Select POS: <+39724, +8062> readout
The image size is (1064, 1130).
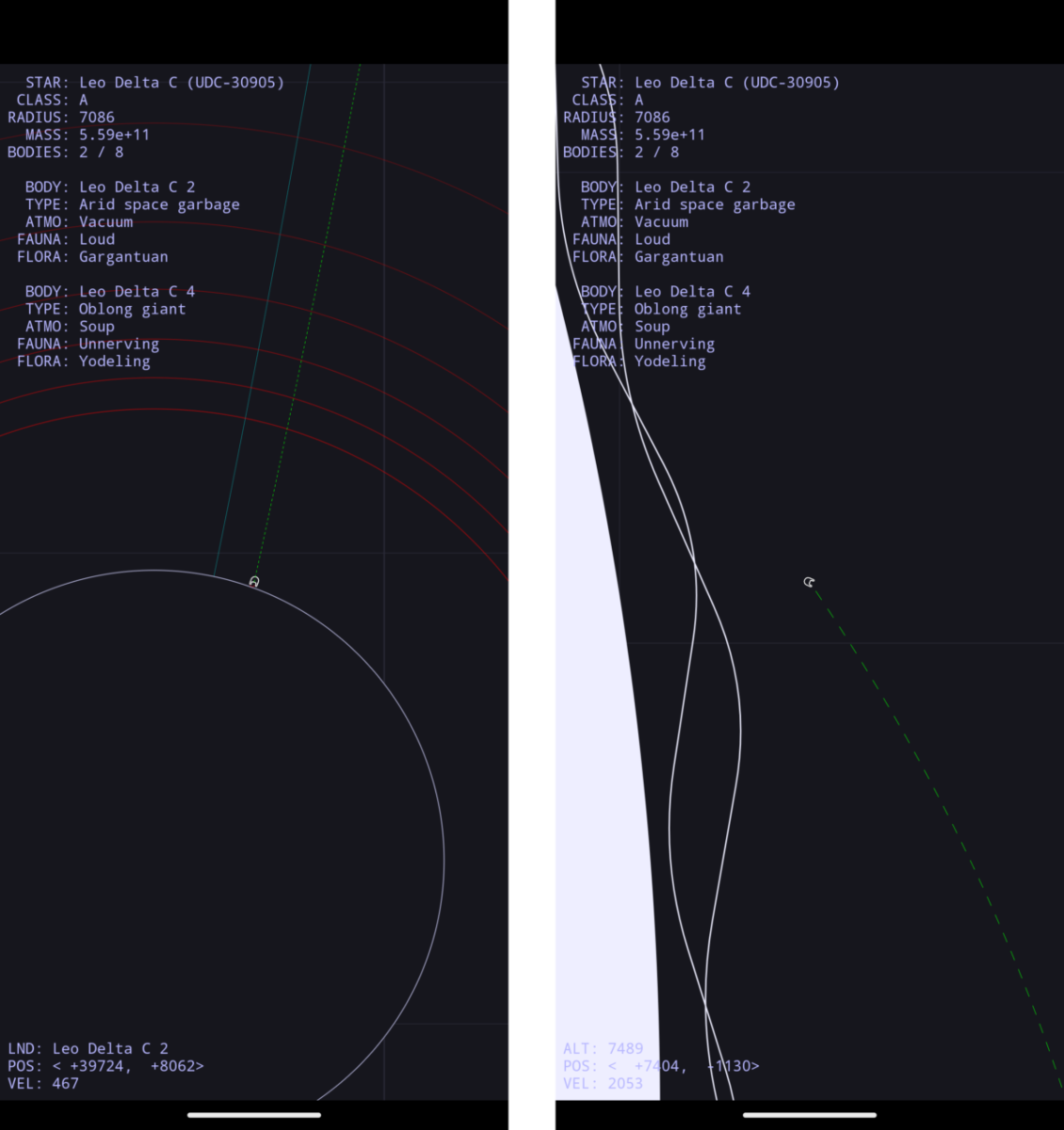point(105,1066)
